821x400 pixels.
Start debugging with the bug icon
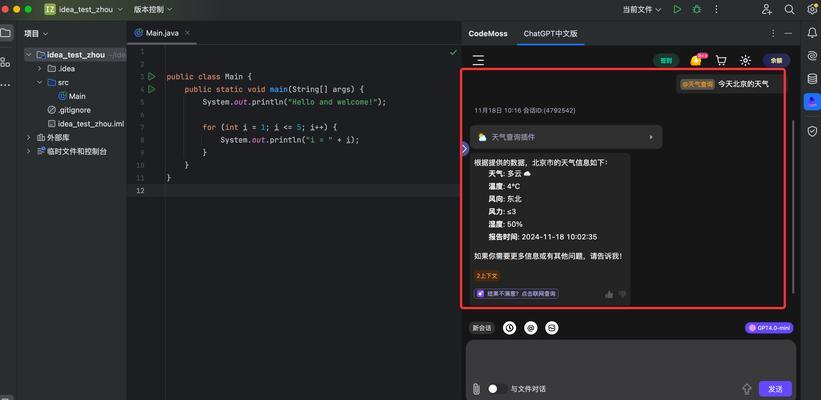[x=697, y=9]
